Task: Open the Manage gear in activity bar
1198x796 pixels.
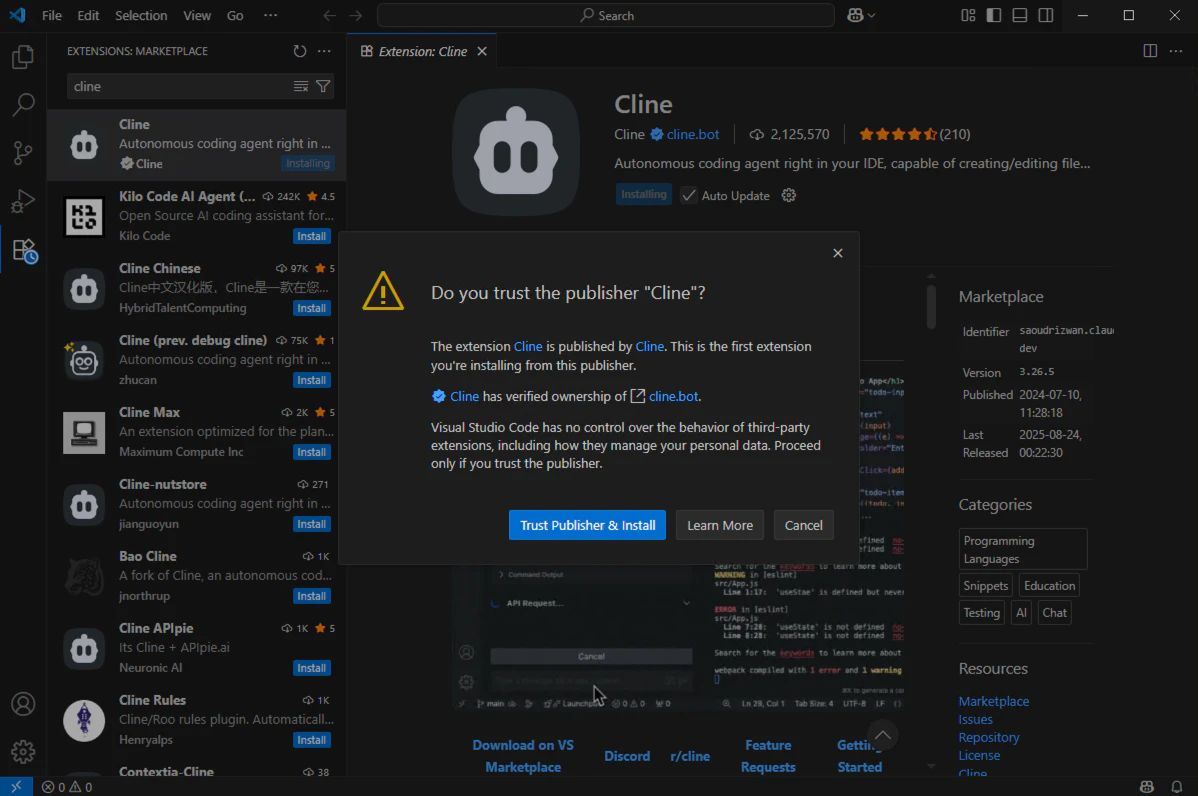Action: pos(23,752)
